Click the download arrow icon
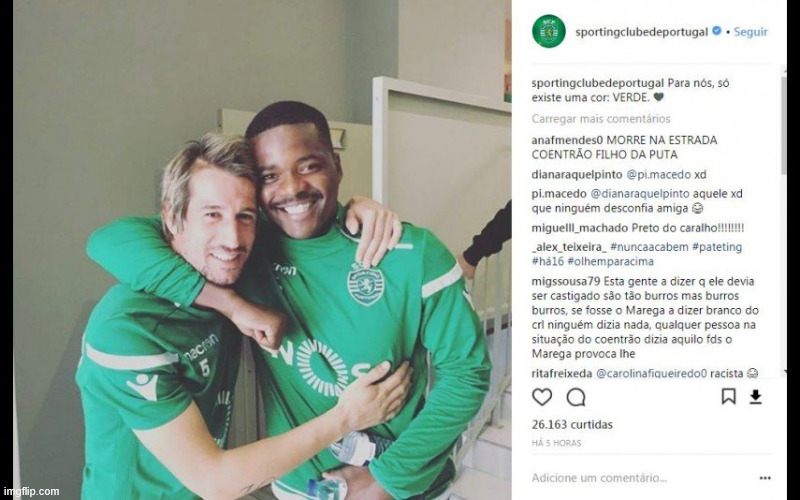Viewport: 800px width, 500px height. [x=756, y=397]
